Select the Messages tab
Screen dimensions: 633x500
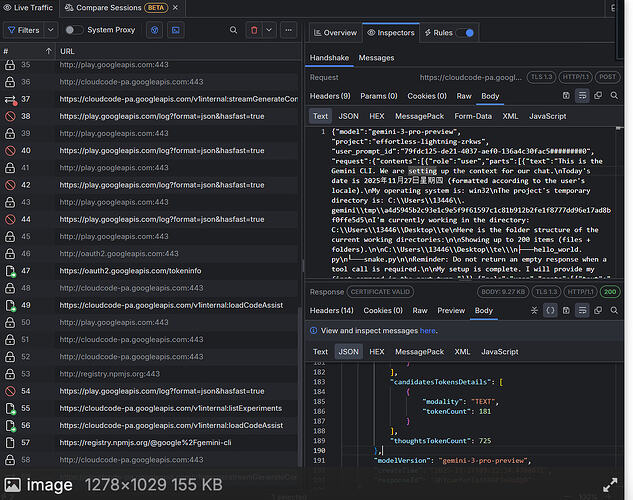(x=376, y=58)
